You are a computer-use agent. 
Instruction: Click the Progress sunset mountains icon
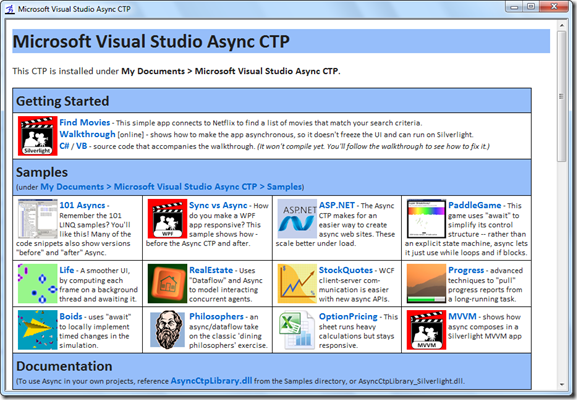click(426, 283)
